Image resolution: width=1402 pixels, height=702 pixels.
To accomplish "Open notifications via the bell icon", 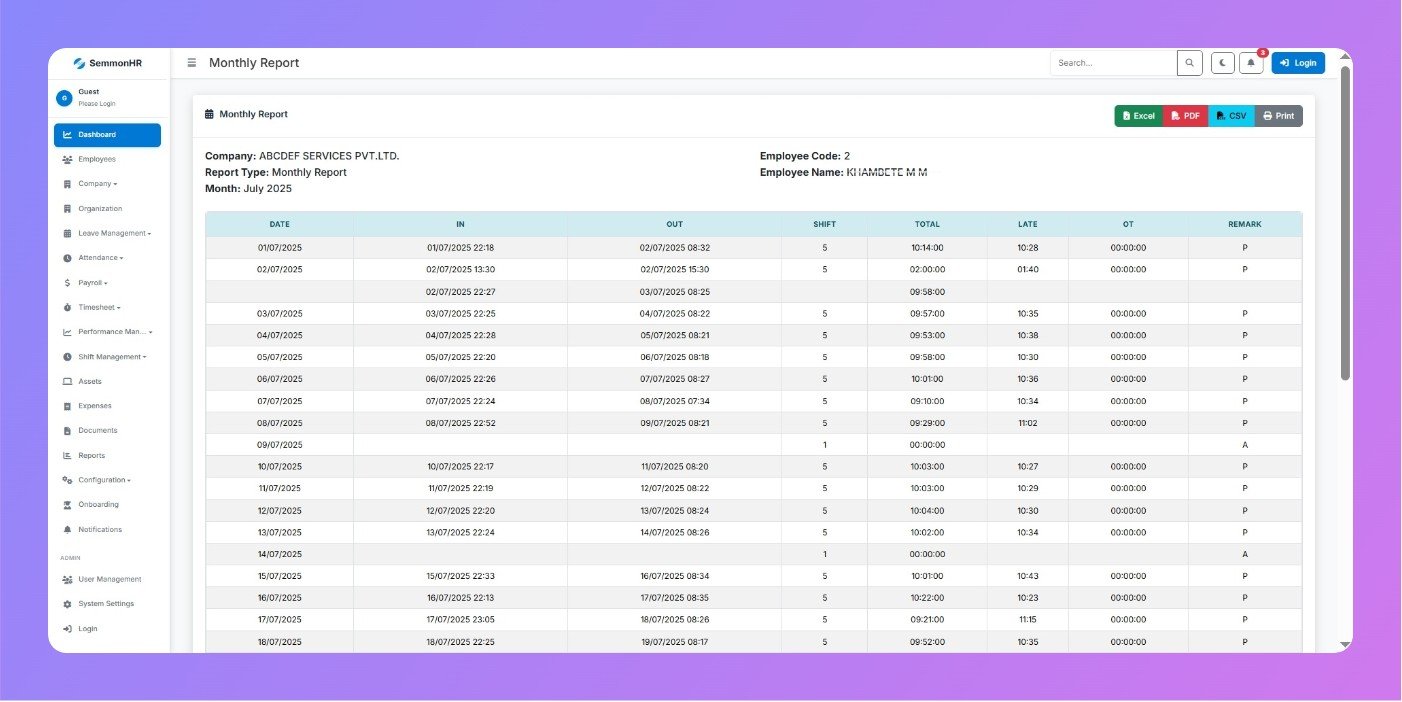I will pos(1250,62).
